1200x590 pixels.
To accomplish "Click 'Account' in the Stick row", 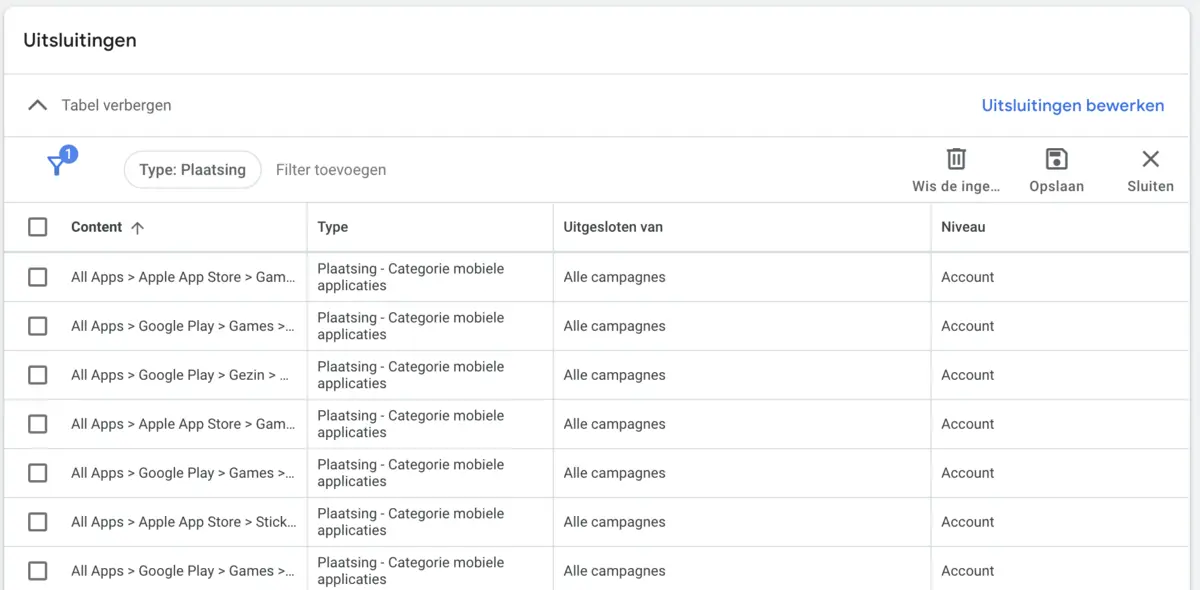I will click(967, 522).
